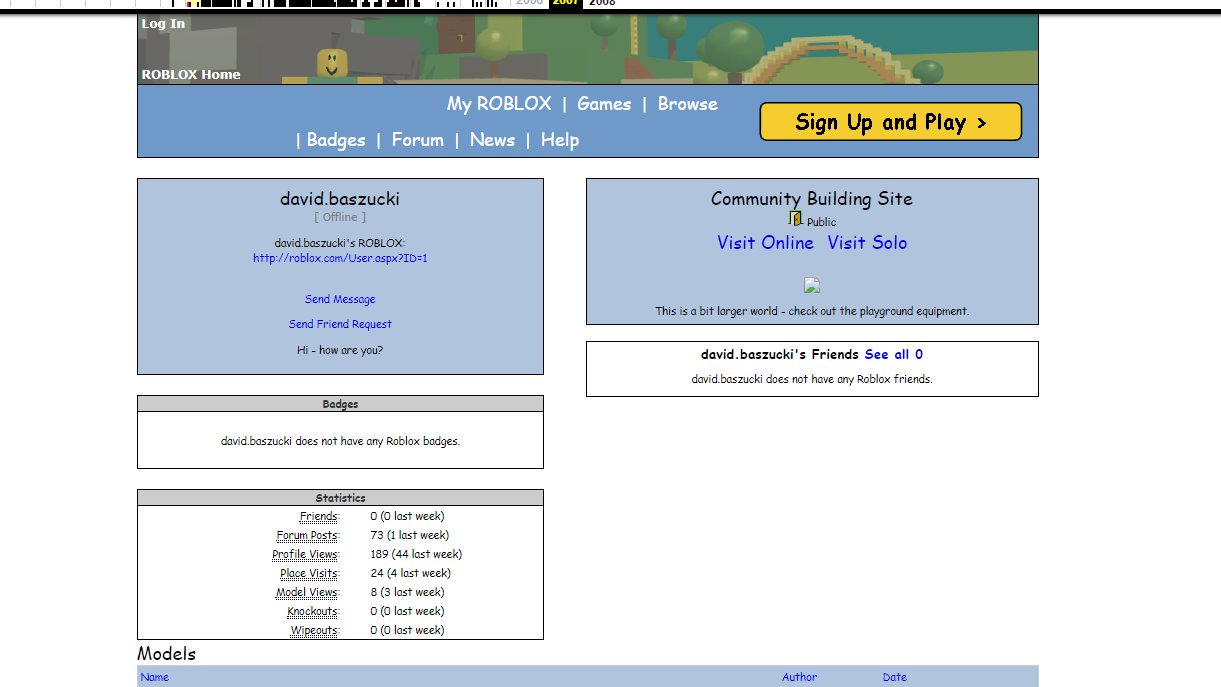Click the david.baszucki profile name heading

click(x=340, y=199)
